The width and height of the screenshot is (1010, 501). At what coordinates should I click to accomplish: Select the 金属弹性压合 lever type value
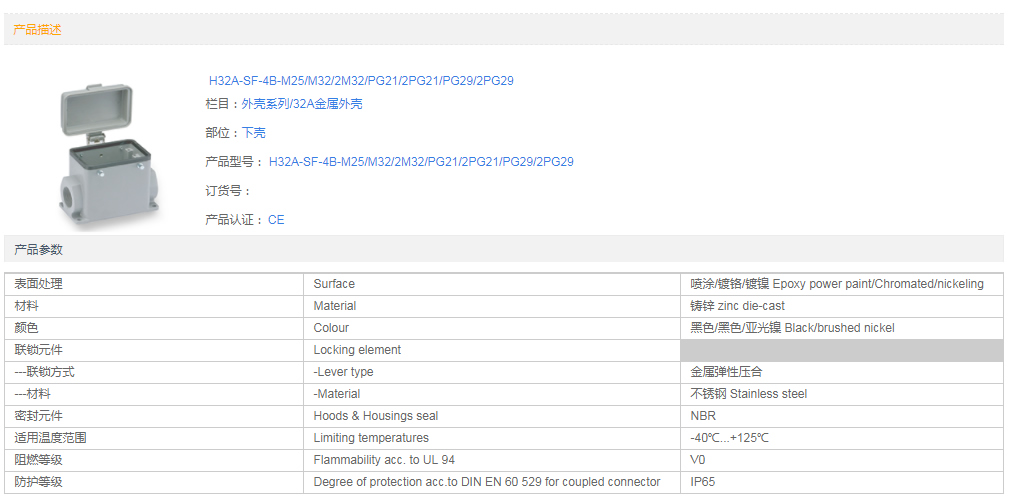[x=726, y=372]
